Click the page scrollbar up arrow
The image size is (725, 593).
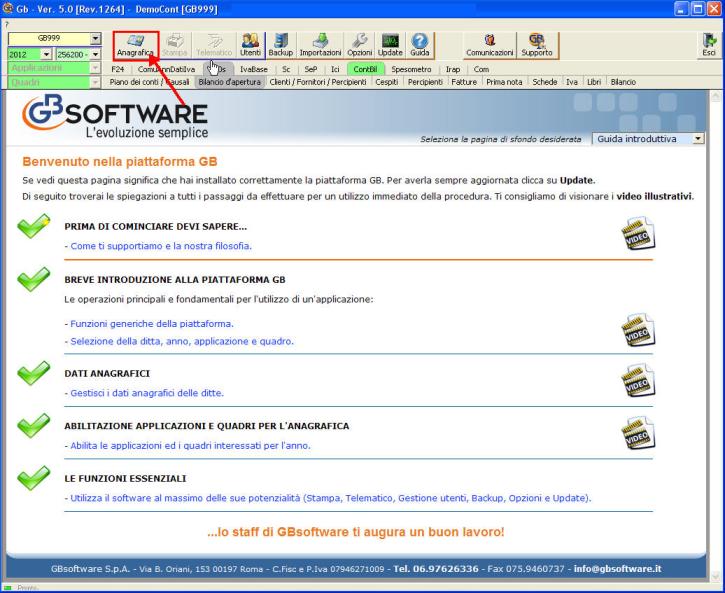click(x=715, y=96)
